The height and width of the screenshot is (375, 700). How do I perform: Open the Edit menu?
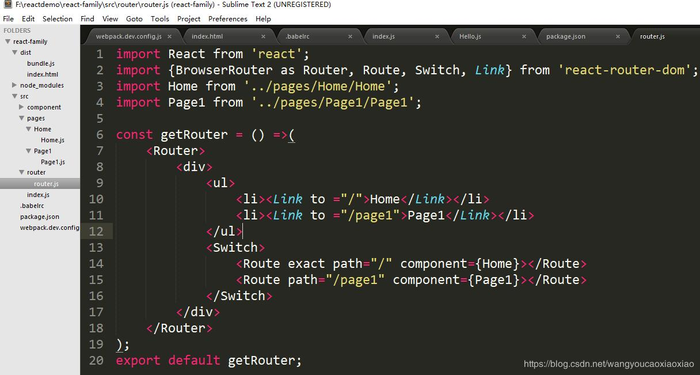click(28, 19)
